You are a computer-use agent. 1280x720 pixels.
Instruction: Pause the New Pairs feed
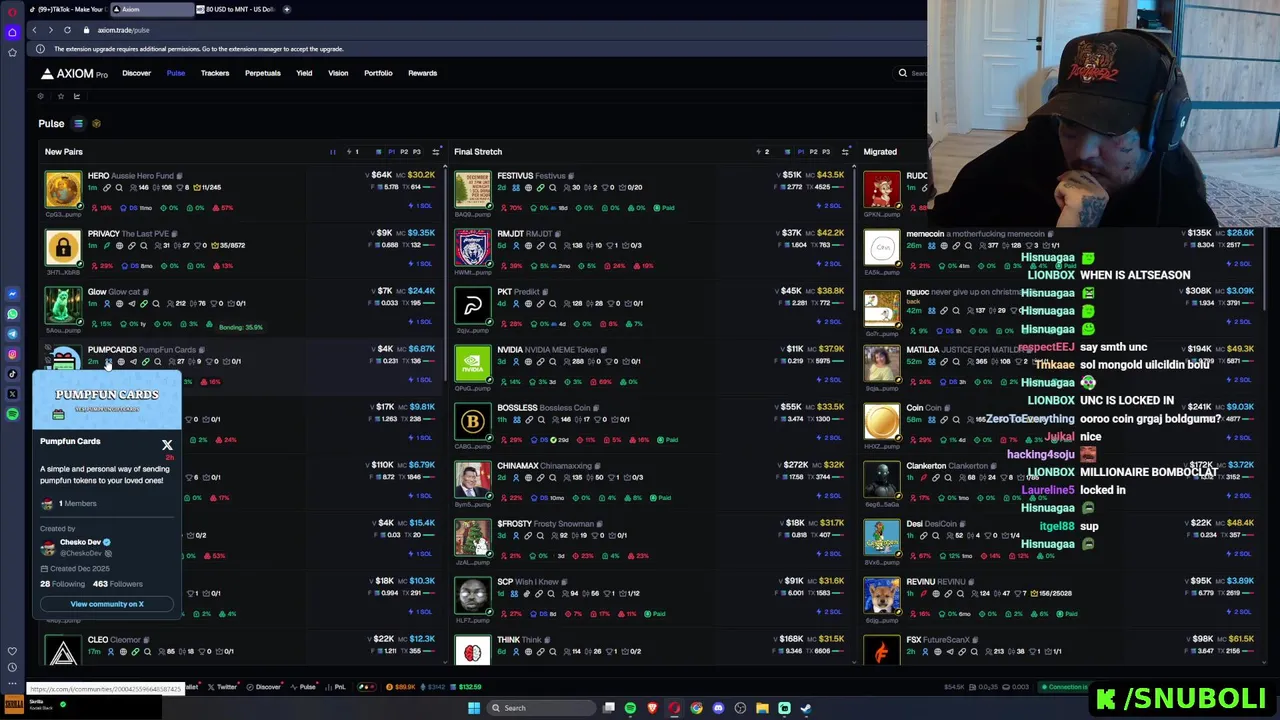click(333, 152)
